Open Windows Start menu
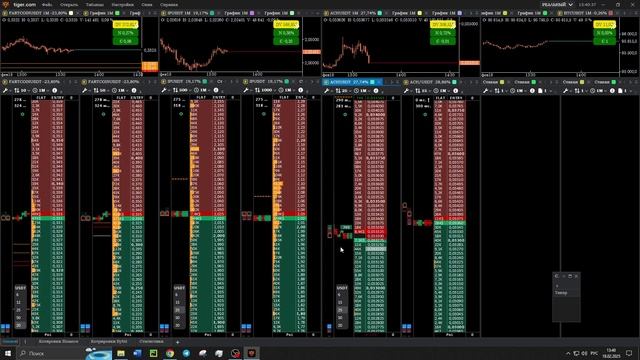The height and width of the screenshot is (360, 640). click(x=7, y=353)
